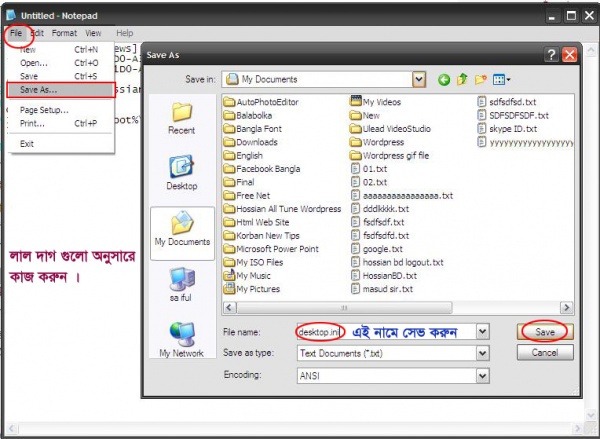The image size is (600, 439).
Task: Select the Free Net folder
Action: [x=247, y=196]
